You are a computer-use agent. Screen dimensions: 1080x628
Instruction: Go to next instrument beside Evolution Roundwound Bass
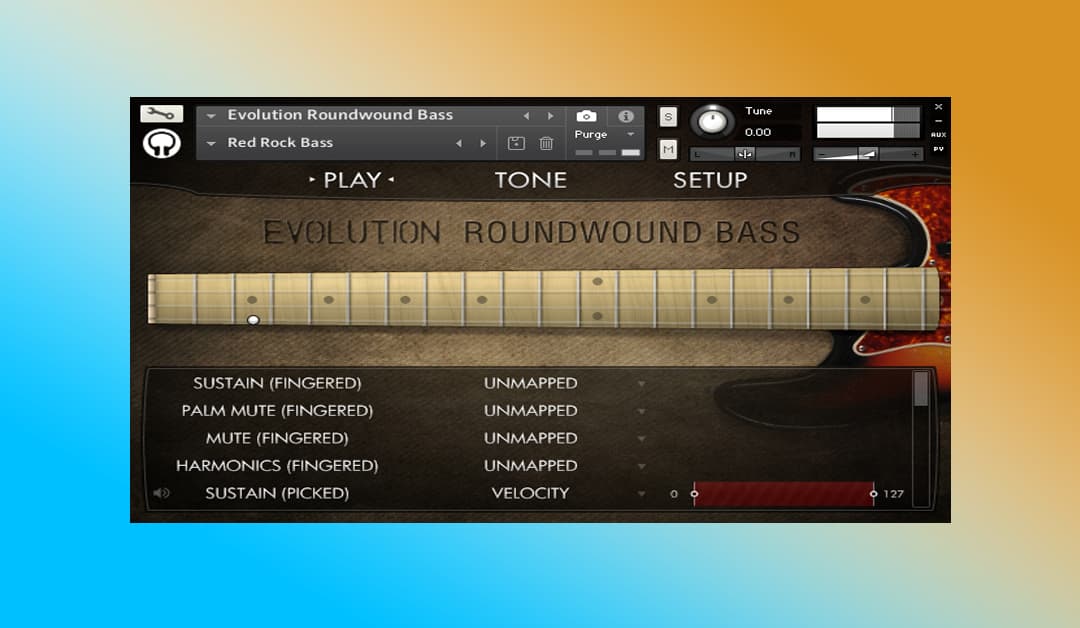tap(550, 116)
